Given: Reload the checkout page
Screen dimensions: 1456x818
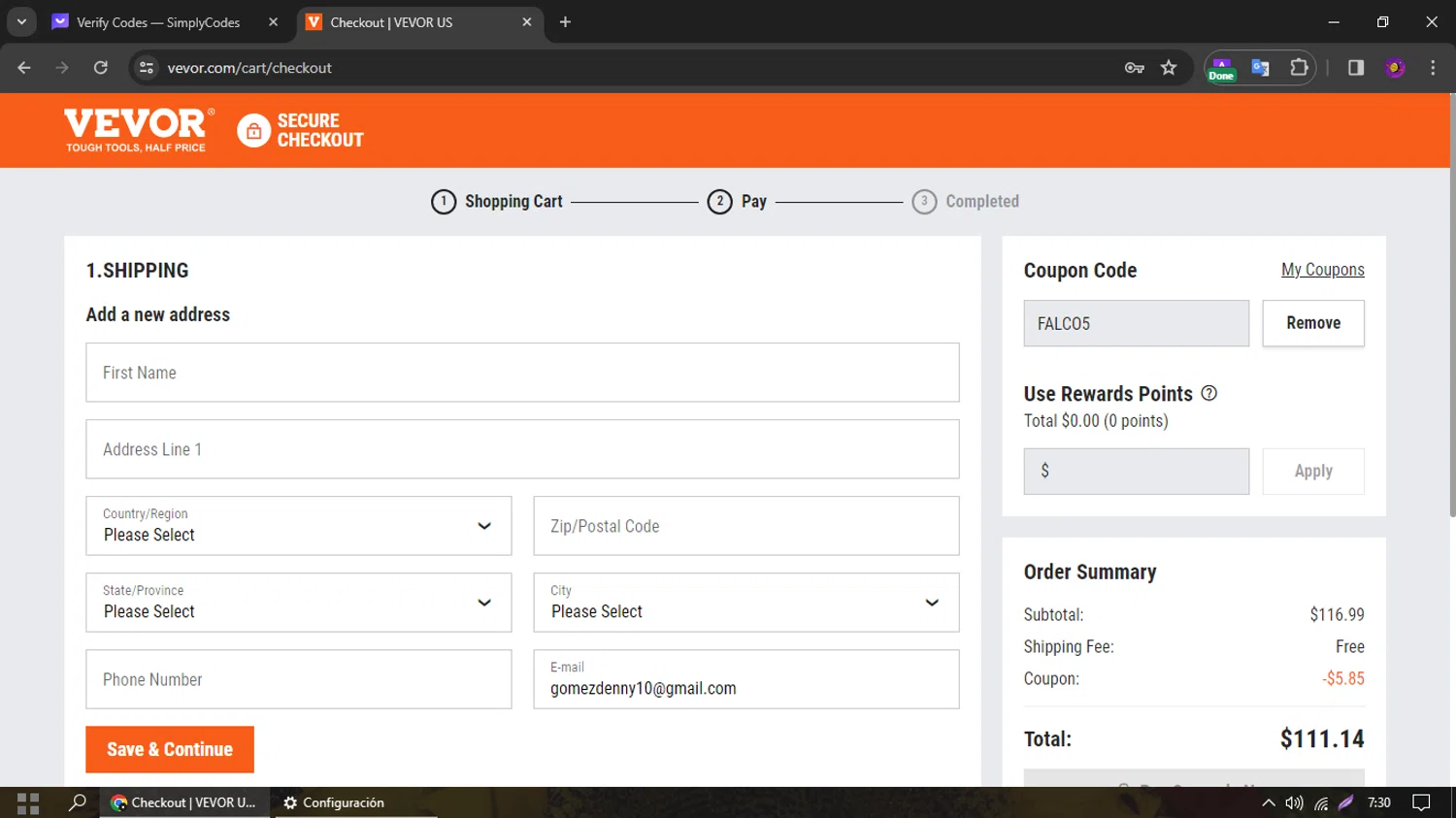Looking at the screenshot, I should point(101,68).
